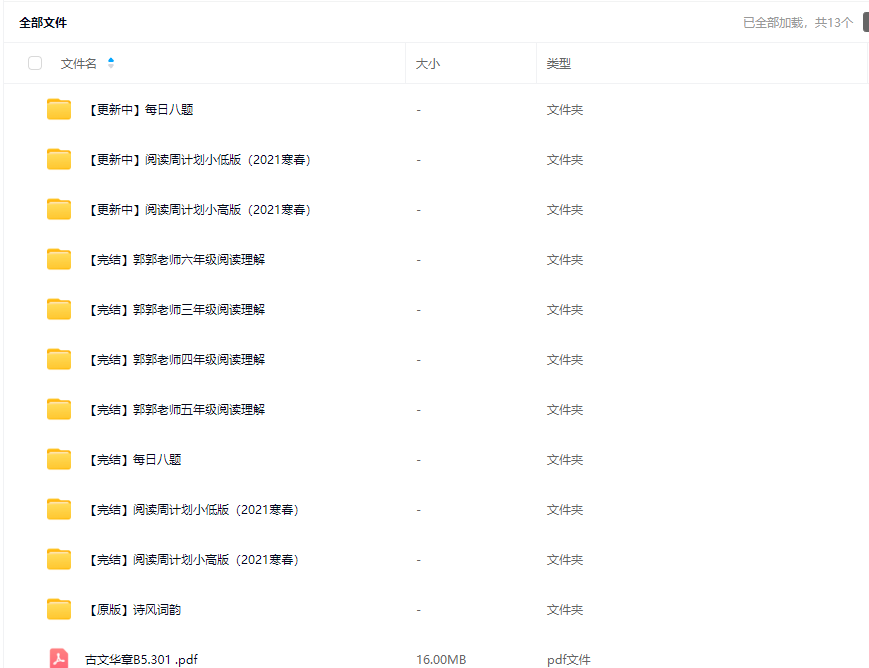
Task: Click folder icon for 【完结】阅读周计划小高版
Action: pos(59,560)
